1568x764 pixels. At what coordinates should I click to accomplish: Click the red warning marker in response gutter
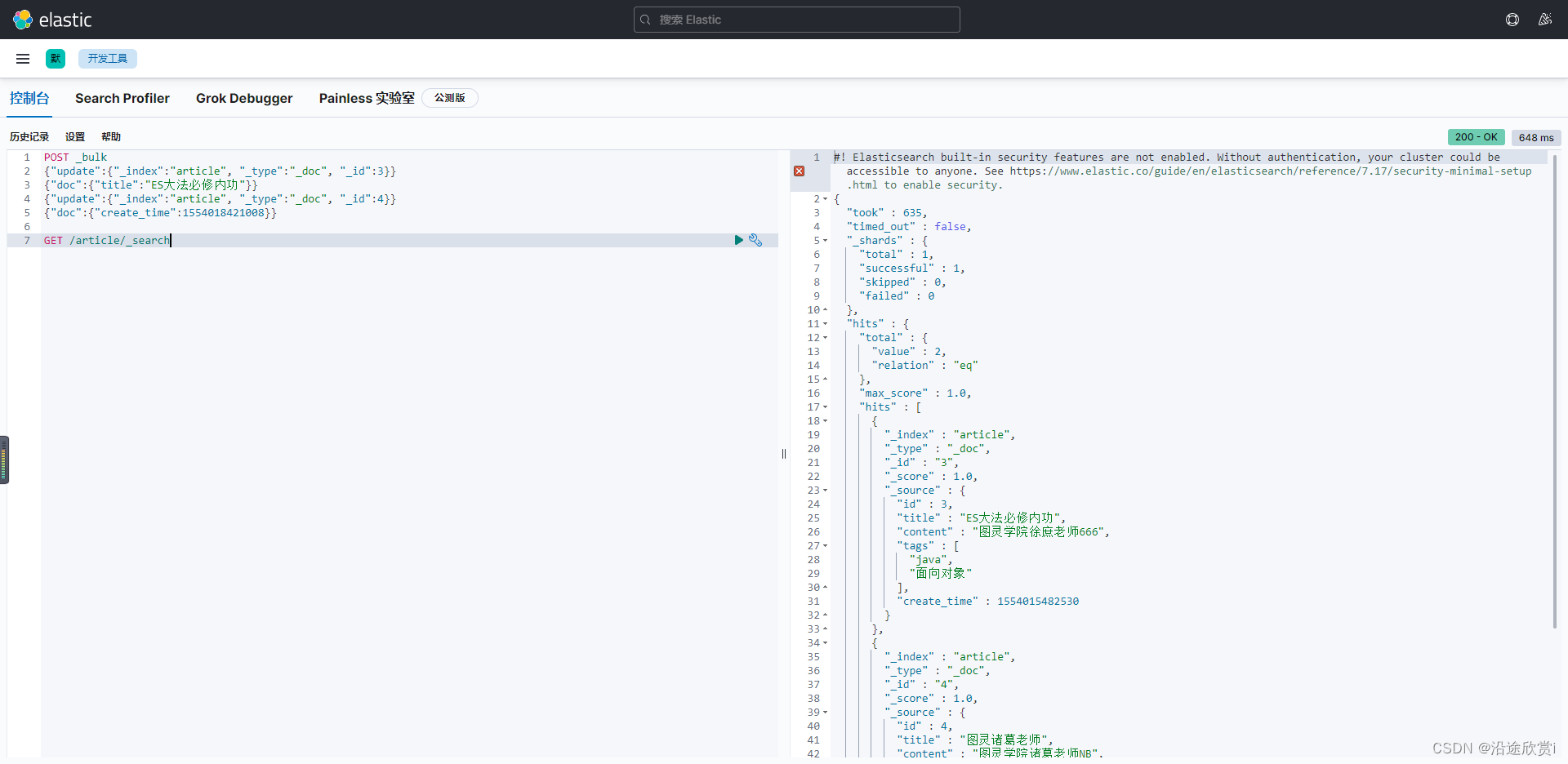800,171
